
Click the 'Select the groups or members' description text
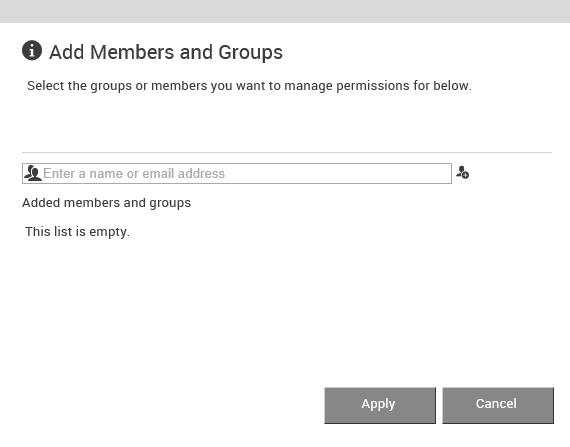coord(249,86)
